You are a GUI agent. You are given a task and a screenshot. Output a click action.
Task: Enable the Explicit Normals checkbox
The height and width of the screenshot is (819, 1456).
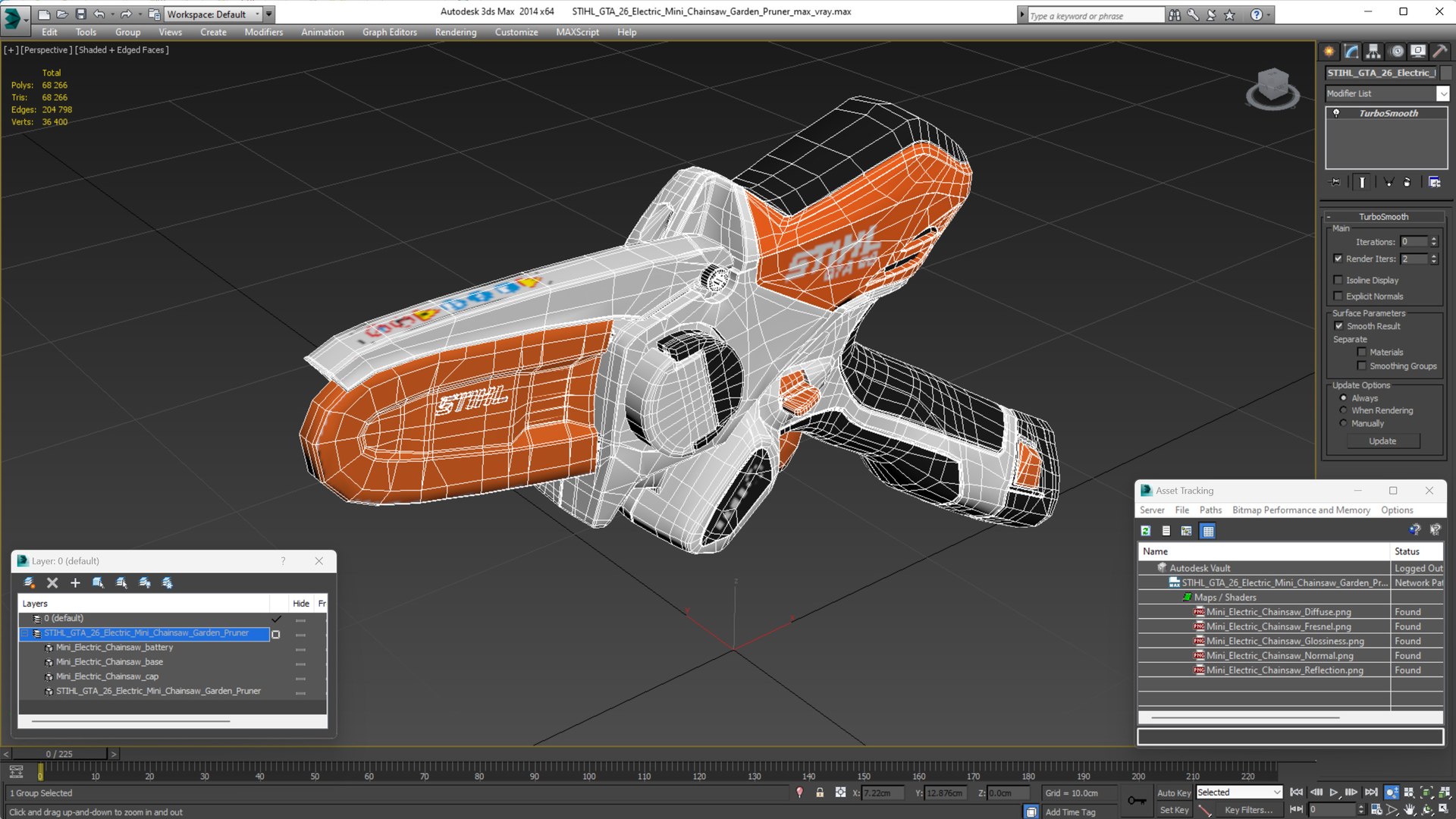(1338, 296)
